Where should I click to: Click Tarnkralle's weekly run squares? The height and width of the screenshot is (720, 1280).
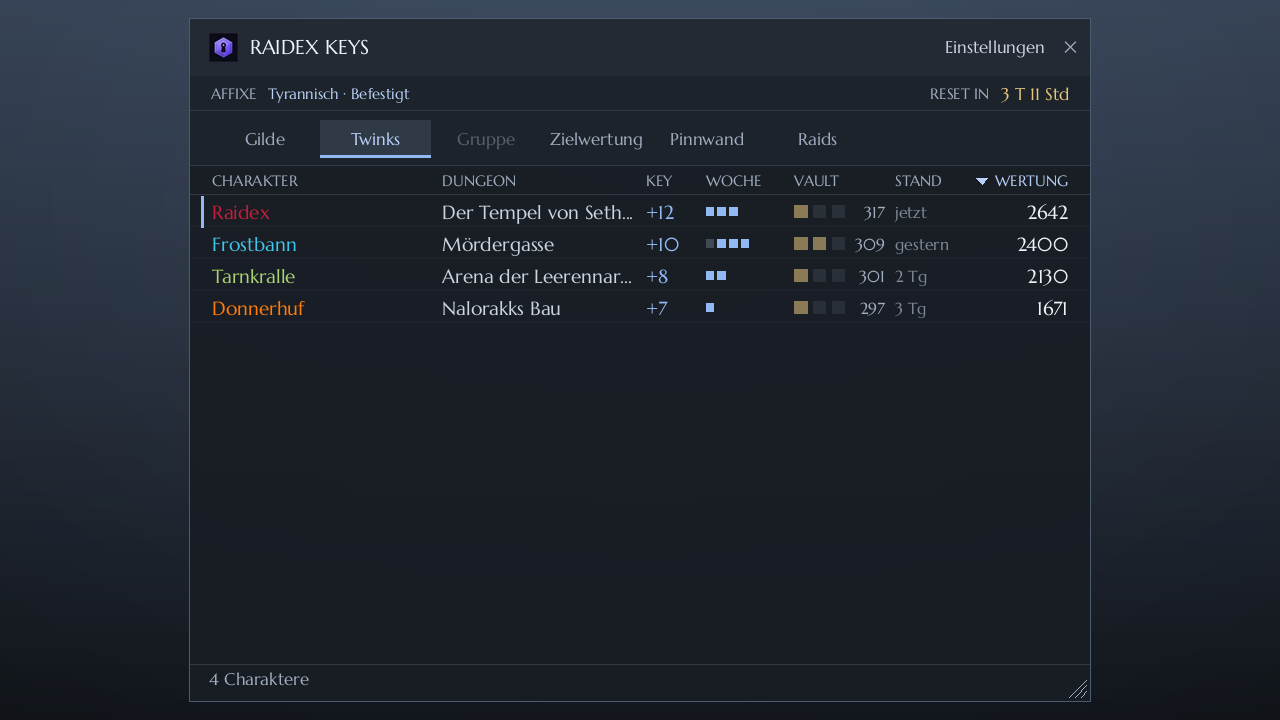tap(716, 276)
